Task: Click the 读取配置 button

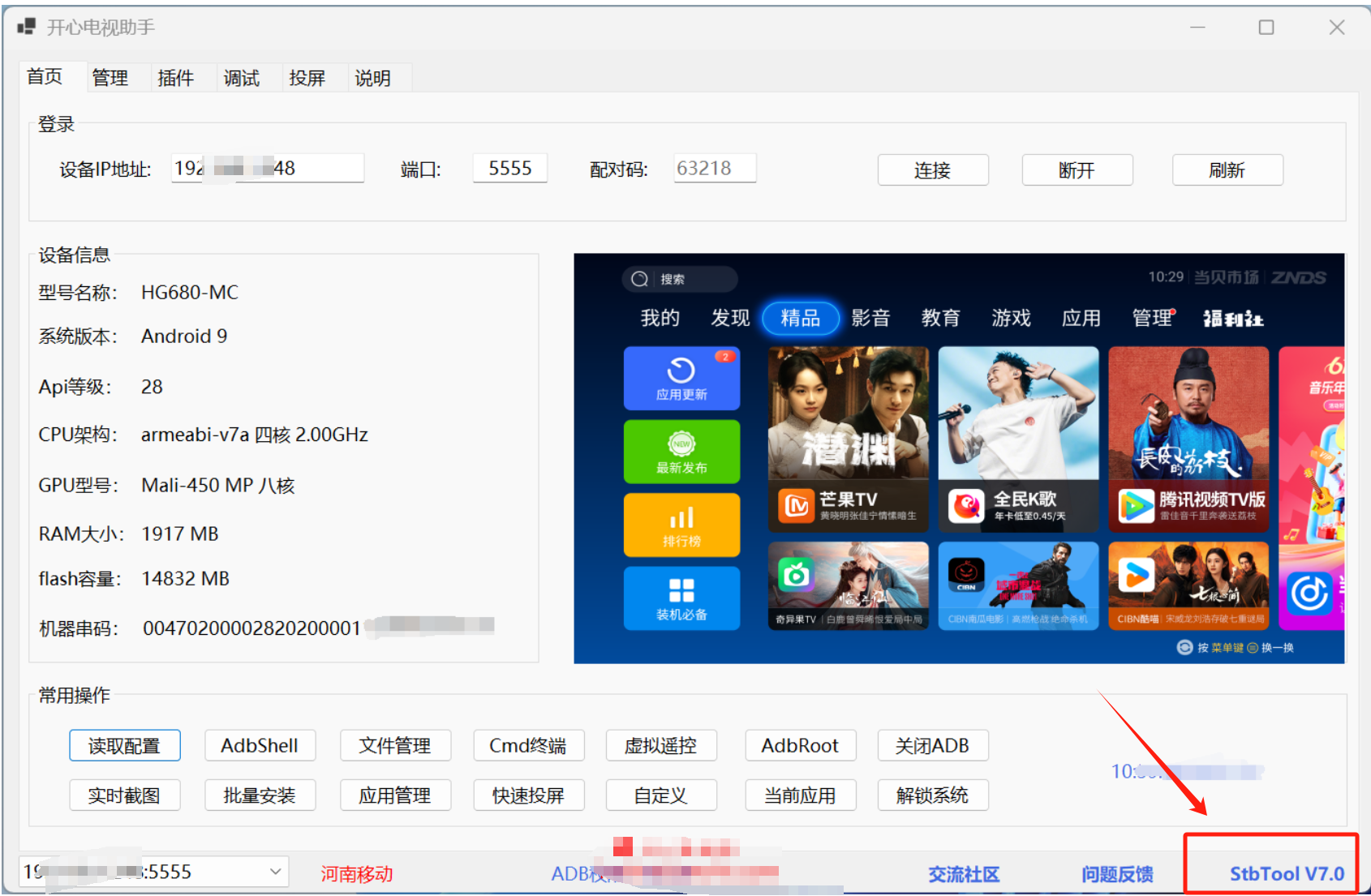Action: [124, 745]
